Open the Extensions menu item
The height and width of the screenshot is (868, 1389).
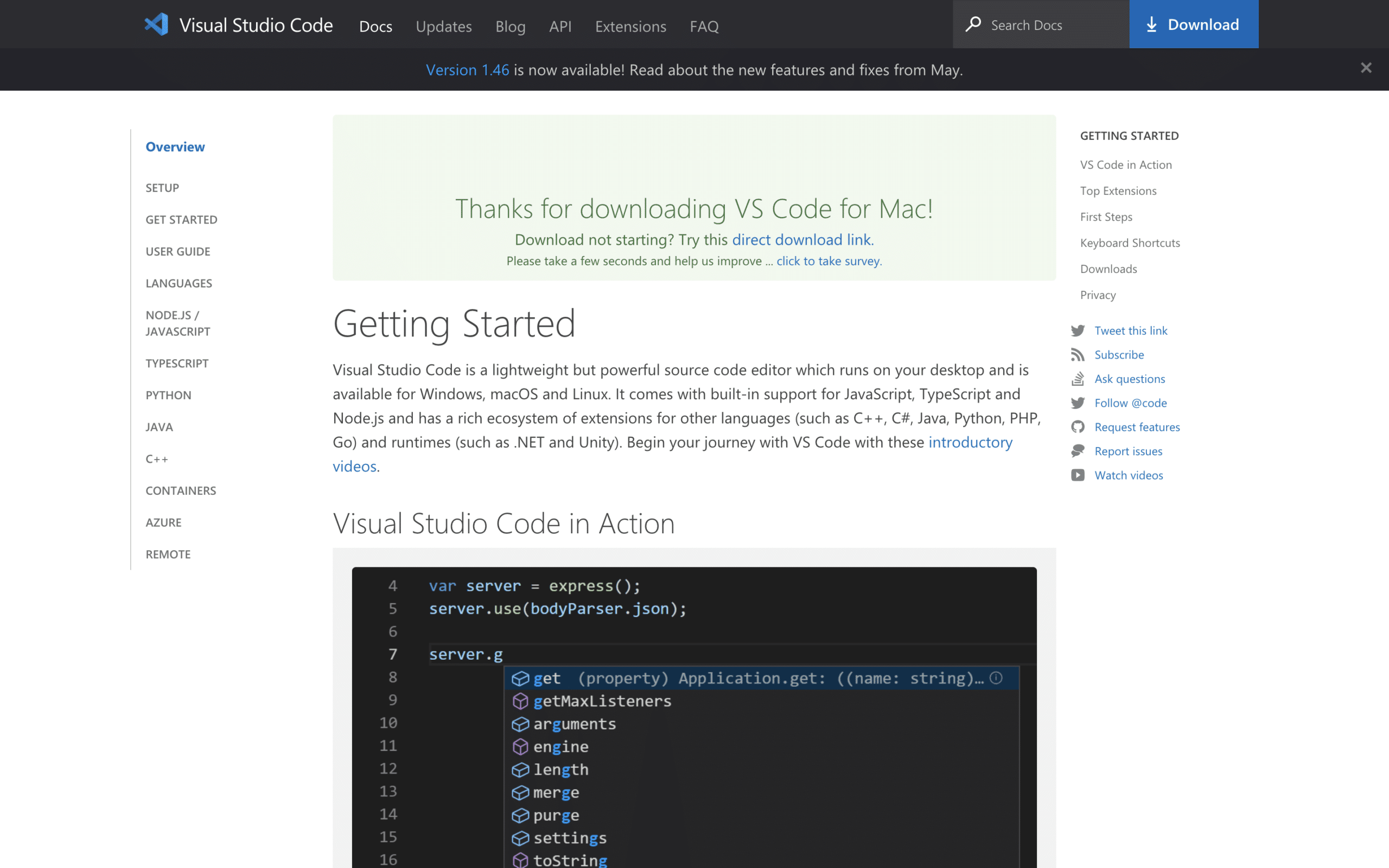coord(630,27)
